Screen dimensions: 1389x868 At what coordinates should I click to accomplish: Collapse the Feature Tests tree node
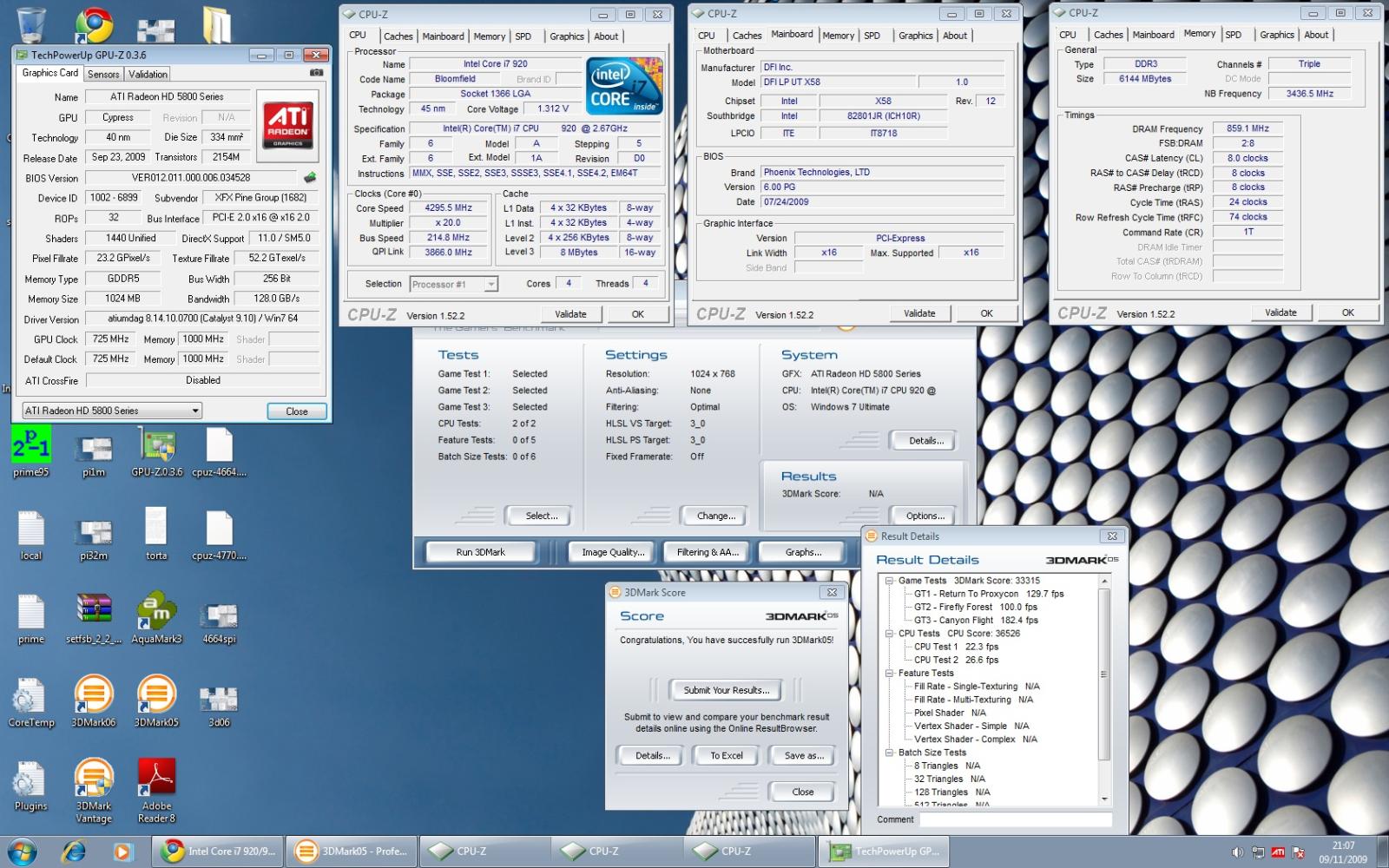(890, 674)
